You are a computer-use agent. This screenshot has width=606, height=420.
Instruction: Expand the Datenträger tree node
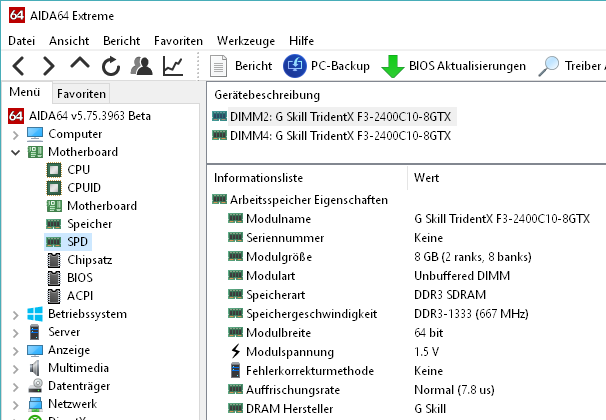coord(15,387)
